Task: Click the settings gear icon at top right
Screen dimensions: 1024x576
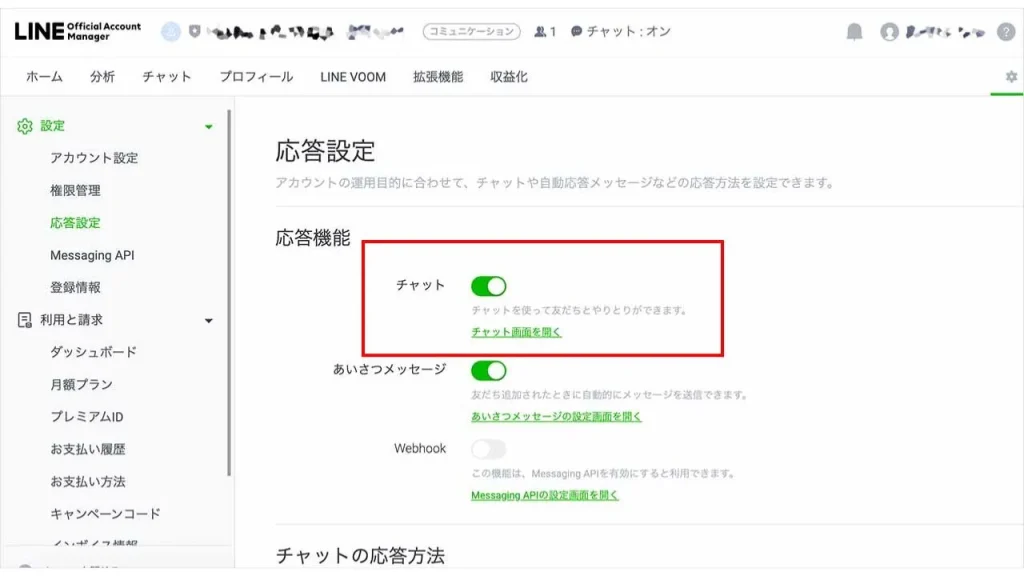Action: click(x=1011, y=77)
